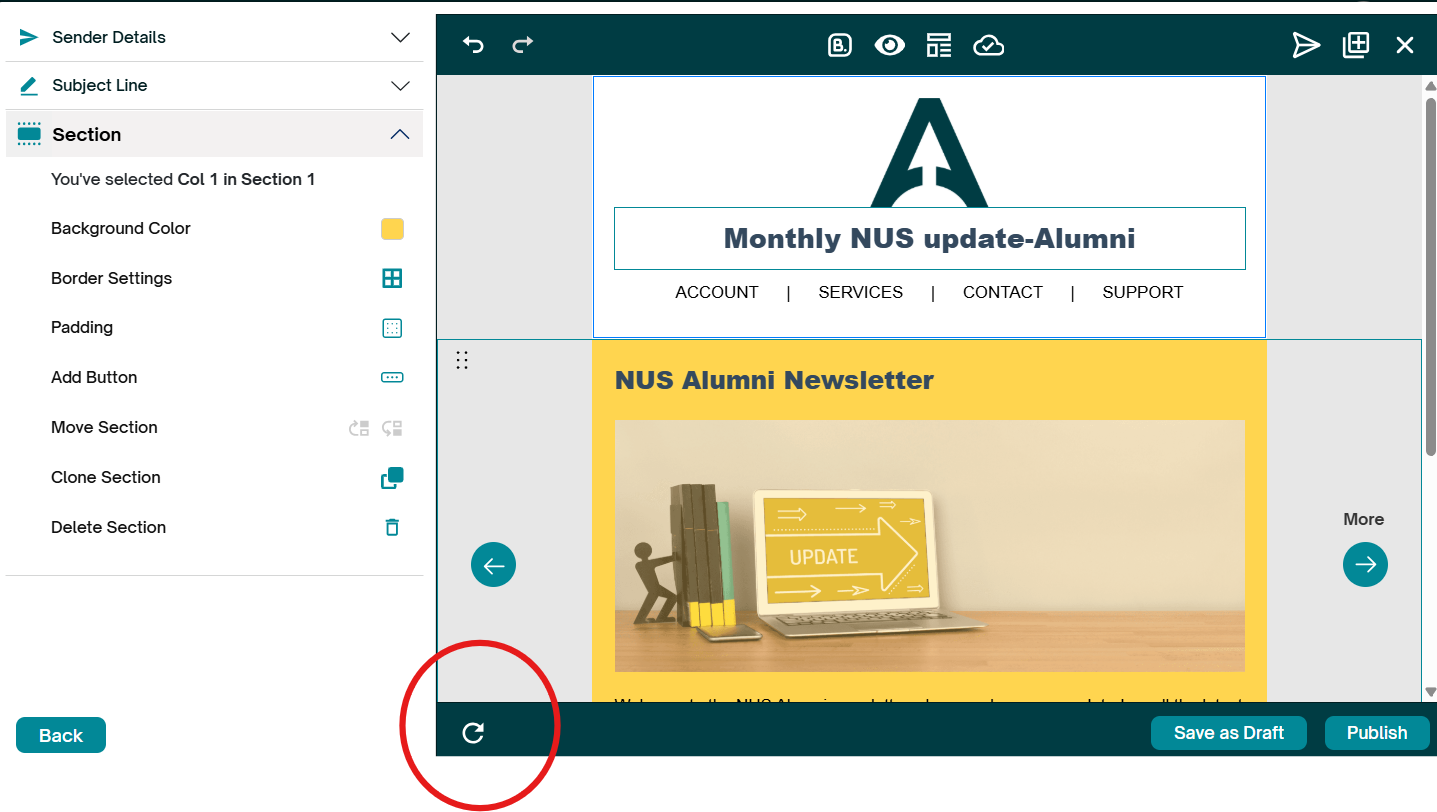The height and width of the screenshot is (812, 1437).
Task: Click the redo arrow in editor toolbar
Action: (x=523, y=45)
